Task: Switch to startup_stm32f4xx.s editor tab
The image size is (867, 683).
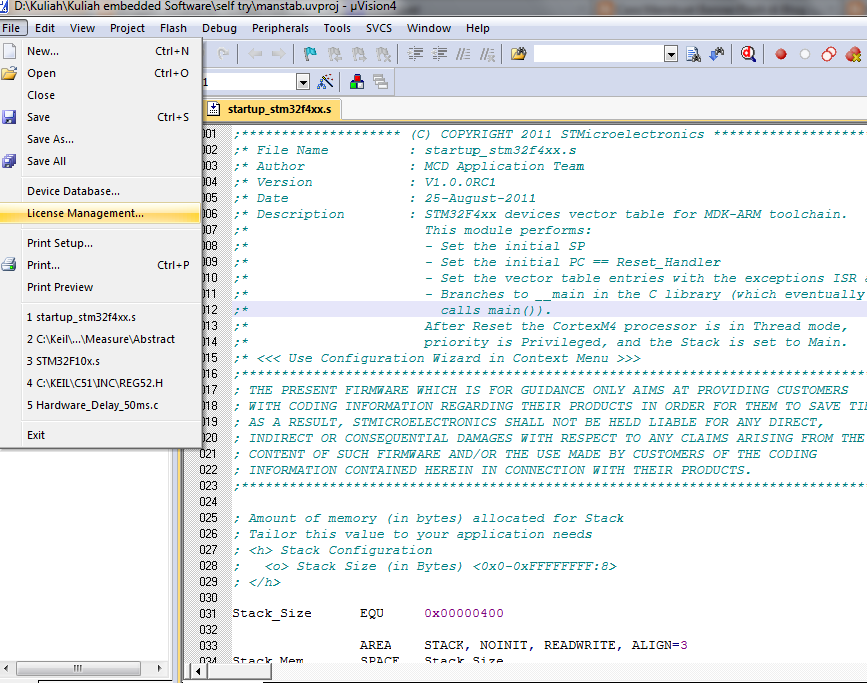Action: click(x=273, y=109)
